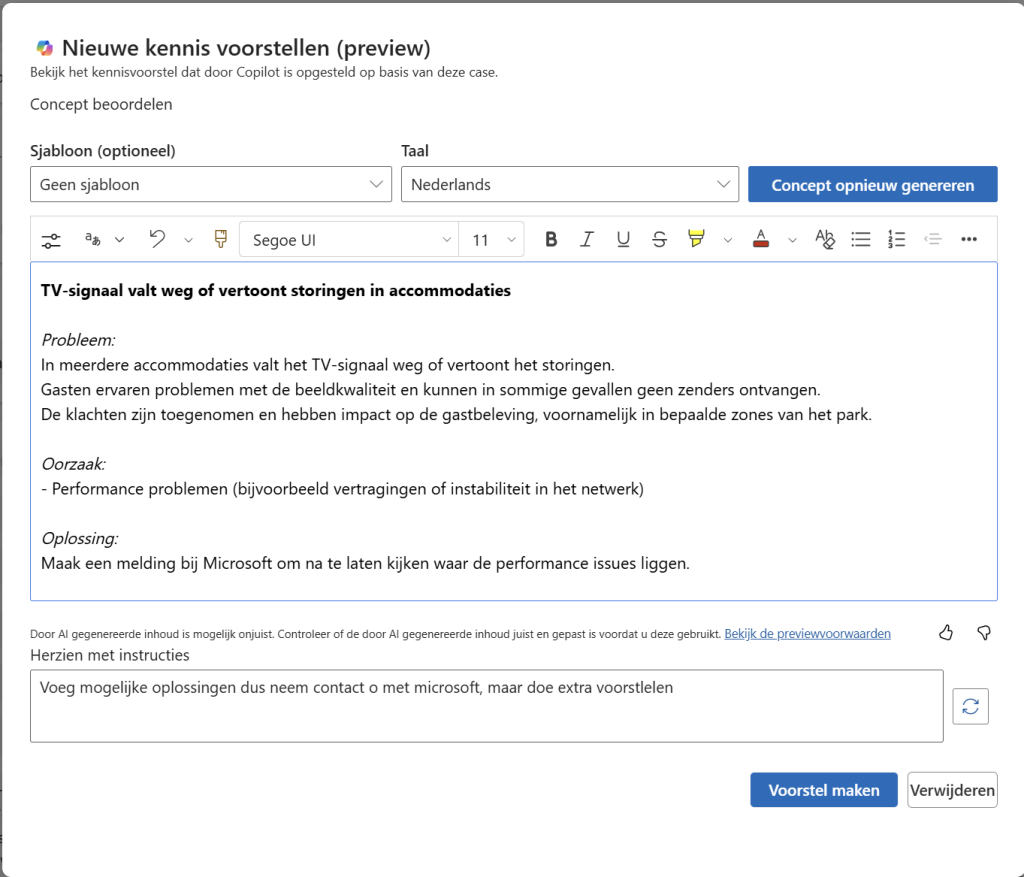The width and height of the screenshot is (1024, 877).
Task: Open the Taal dropdown showing Nederlands
Action: 569,184
